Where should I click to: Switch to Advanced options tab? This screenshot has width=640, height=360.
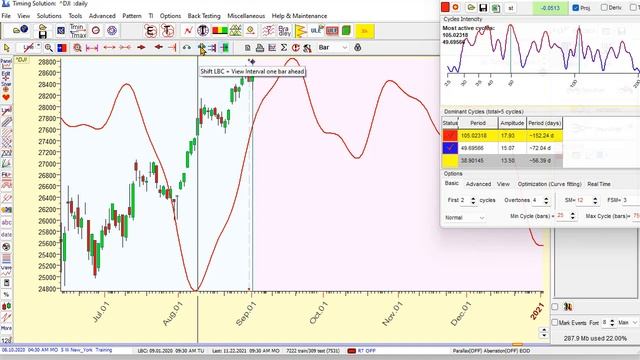click(478, 184)
